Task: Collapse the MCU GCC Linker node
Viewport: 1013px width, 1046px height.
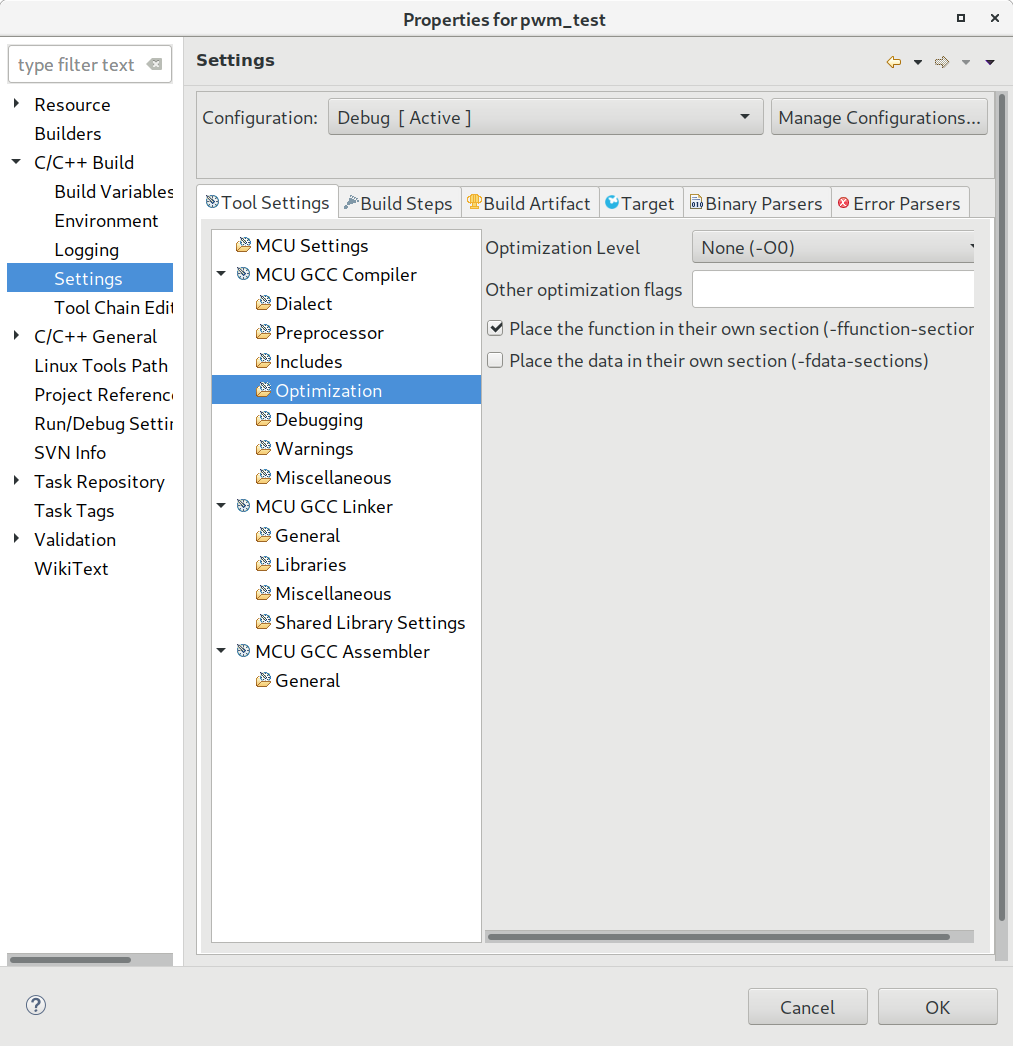Action: (221, 506)
